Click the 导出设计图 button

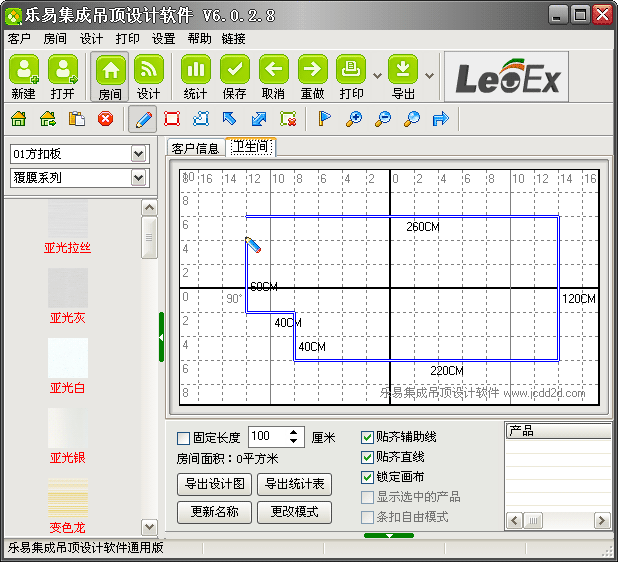(213, 484)
